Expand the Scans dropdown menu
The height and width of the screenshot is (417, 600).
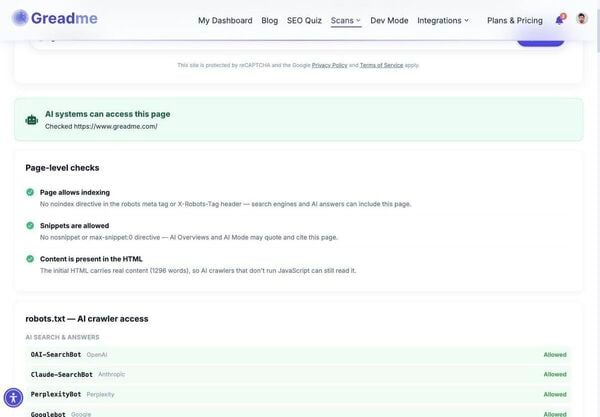346,21
